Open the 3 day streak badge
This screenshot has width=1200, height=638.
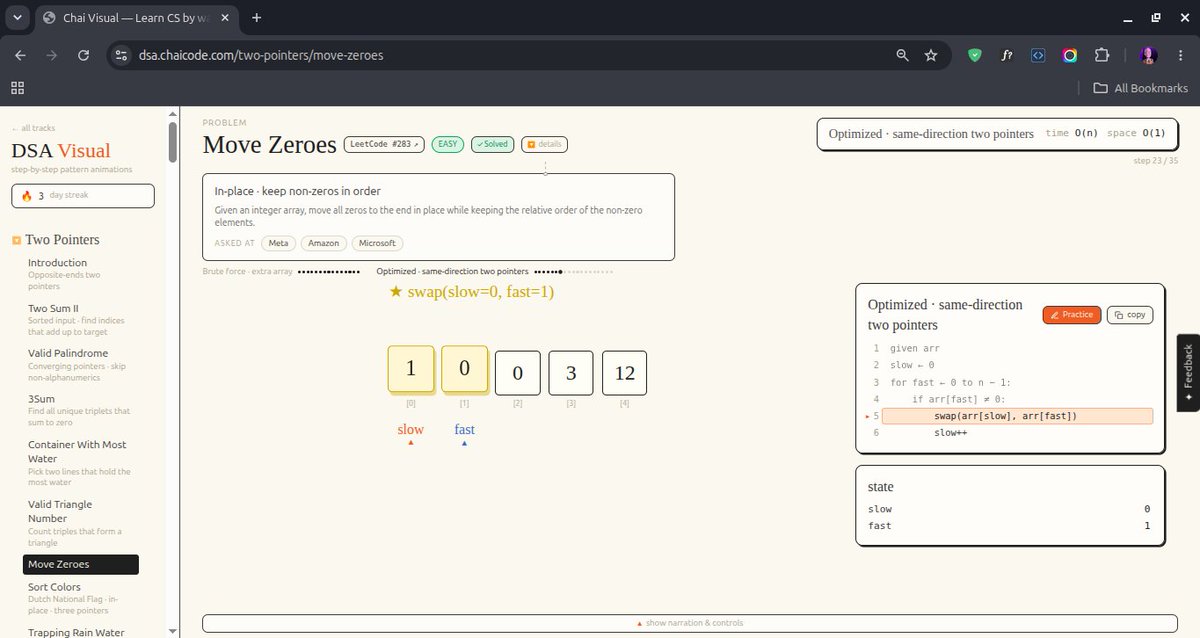(x=83, y=195)
